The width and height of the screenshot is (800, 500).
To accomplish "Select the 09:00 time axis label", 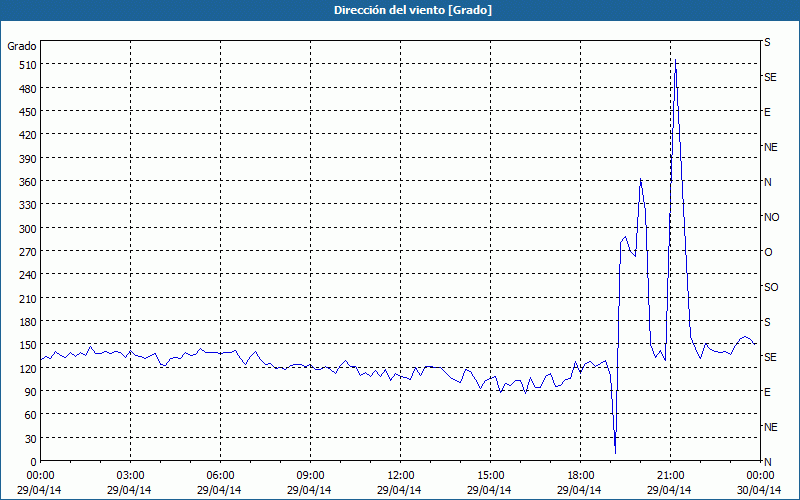I will pyautogui.click(x=310, y=476).
